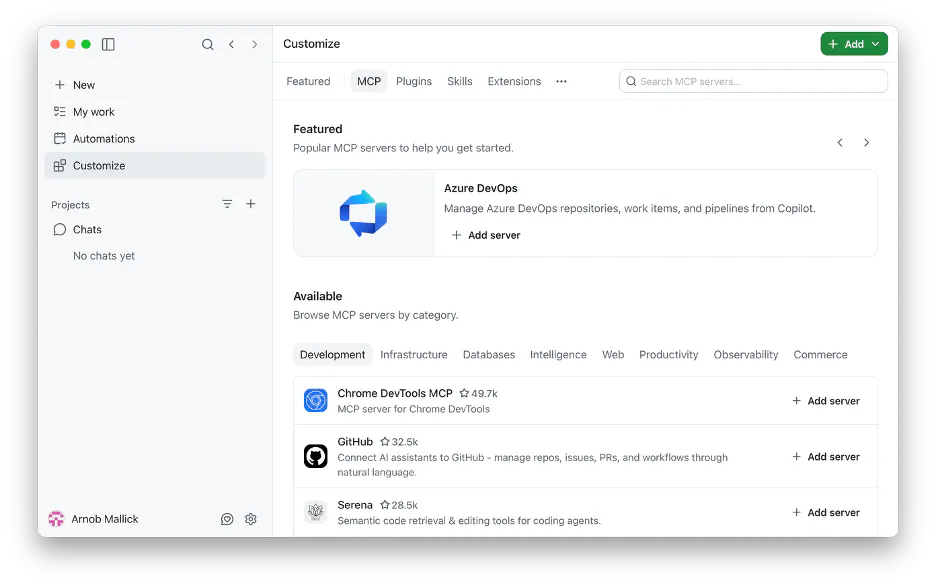Click the Arnob Mallick profile avatar

56,519
